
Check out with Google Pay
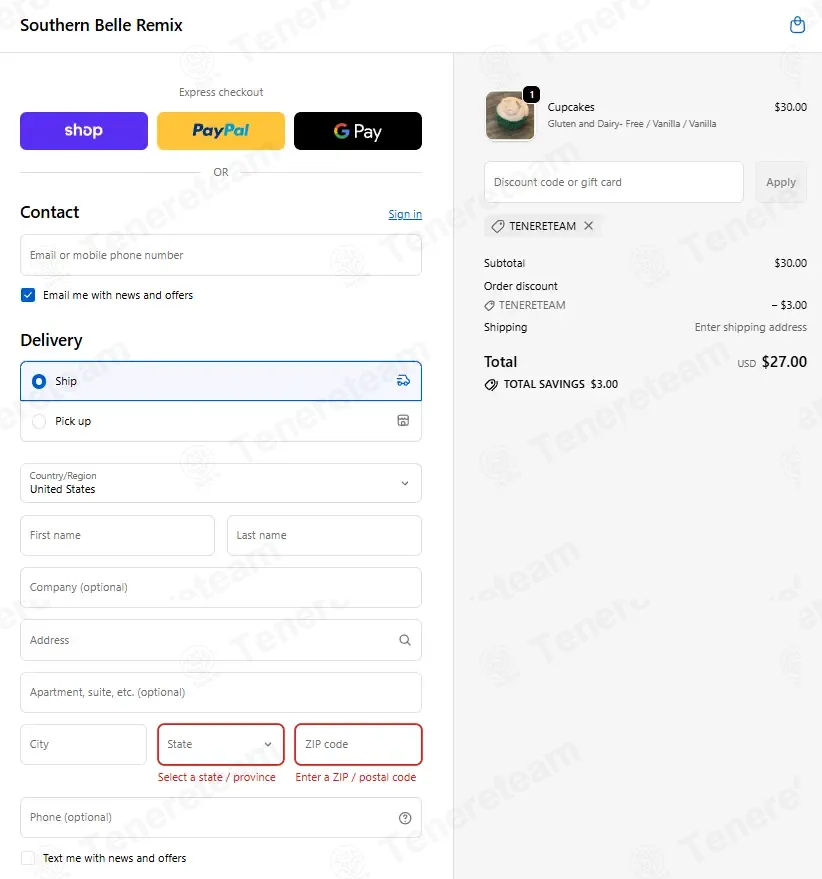pos(358,131)
